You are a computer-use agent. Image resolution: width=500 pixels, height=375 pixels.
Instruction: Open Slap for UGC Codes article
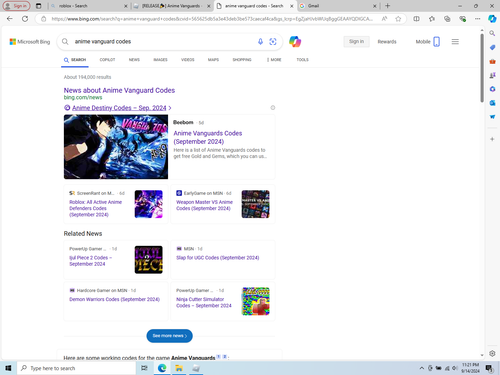point(217,258)
